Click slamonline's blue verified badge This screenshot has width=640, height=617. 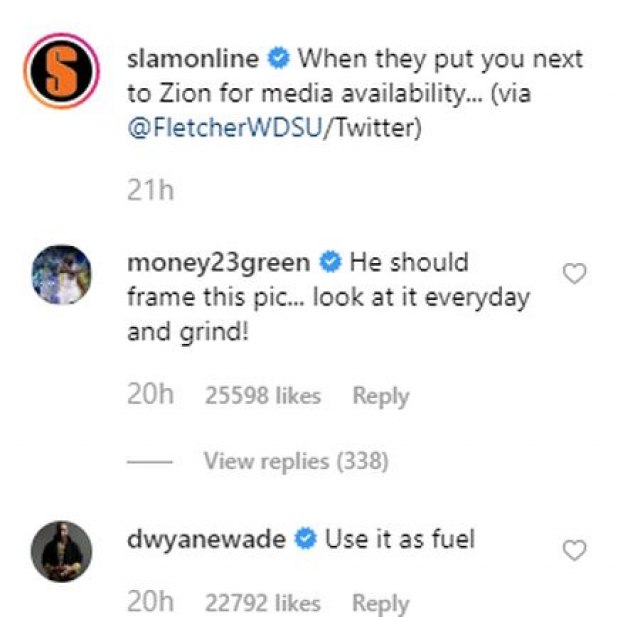point(280,58)
